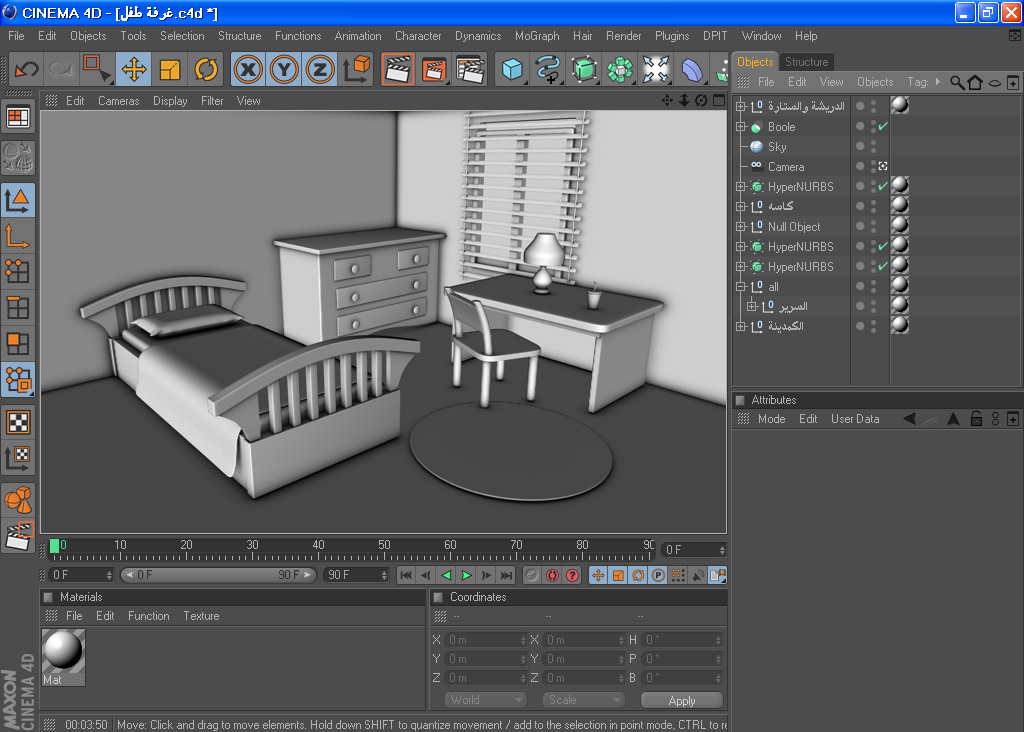Toggle visibility dot for the Camera object

(x=860, y=167)
